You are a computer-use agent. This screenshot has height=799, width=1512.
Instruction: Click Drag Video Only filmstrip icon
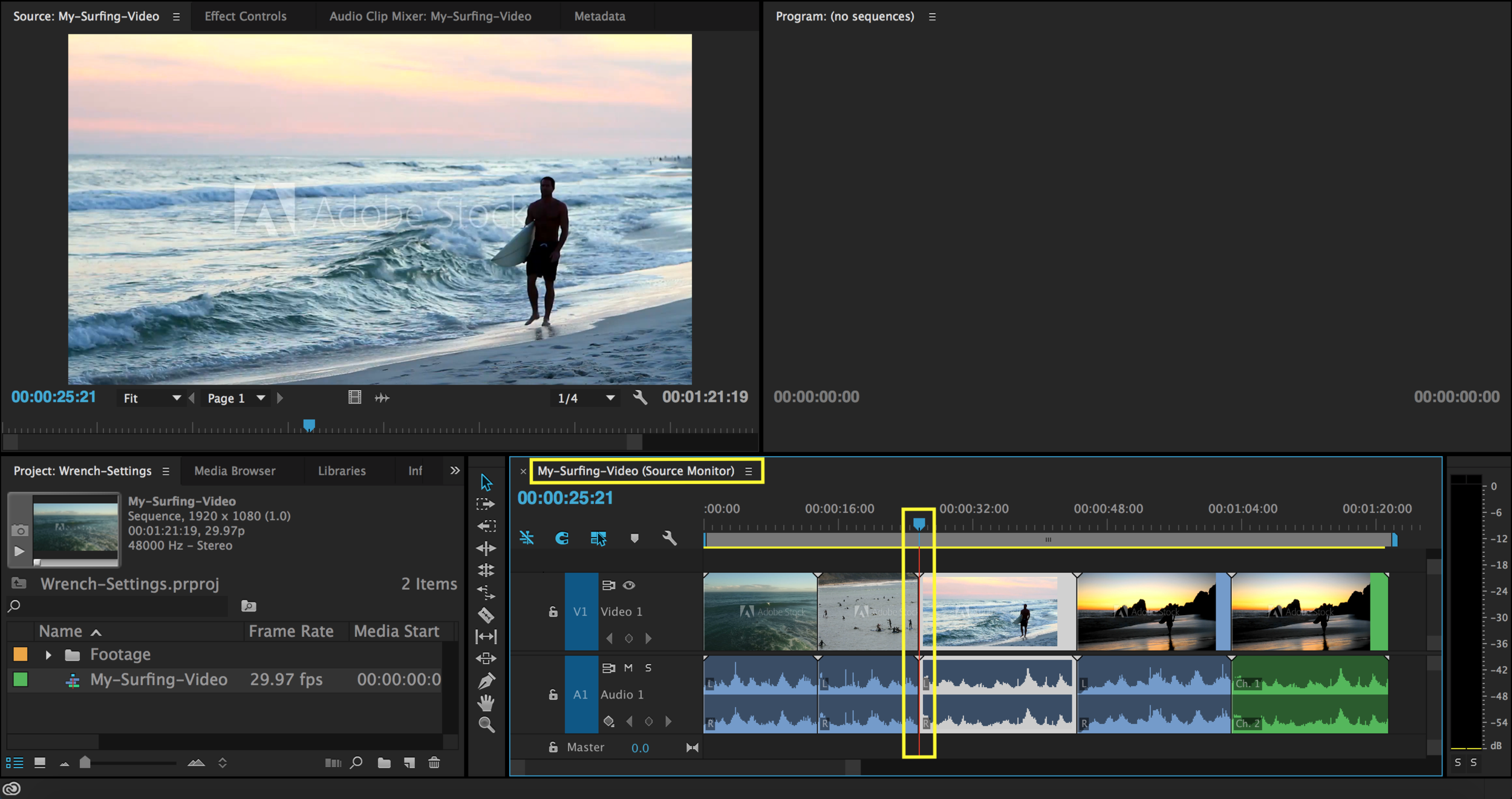pyautogui.click(x=355, y=397)
